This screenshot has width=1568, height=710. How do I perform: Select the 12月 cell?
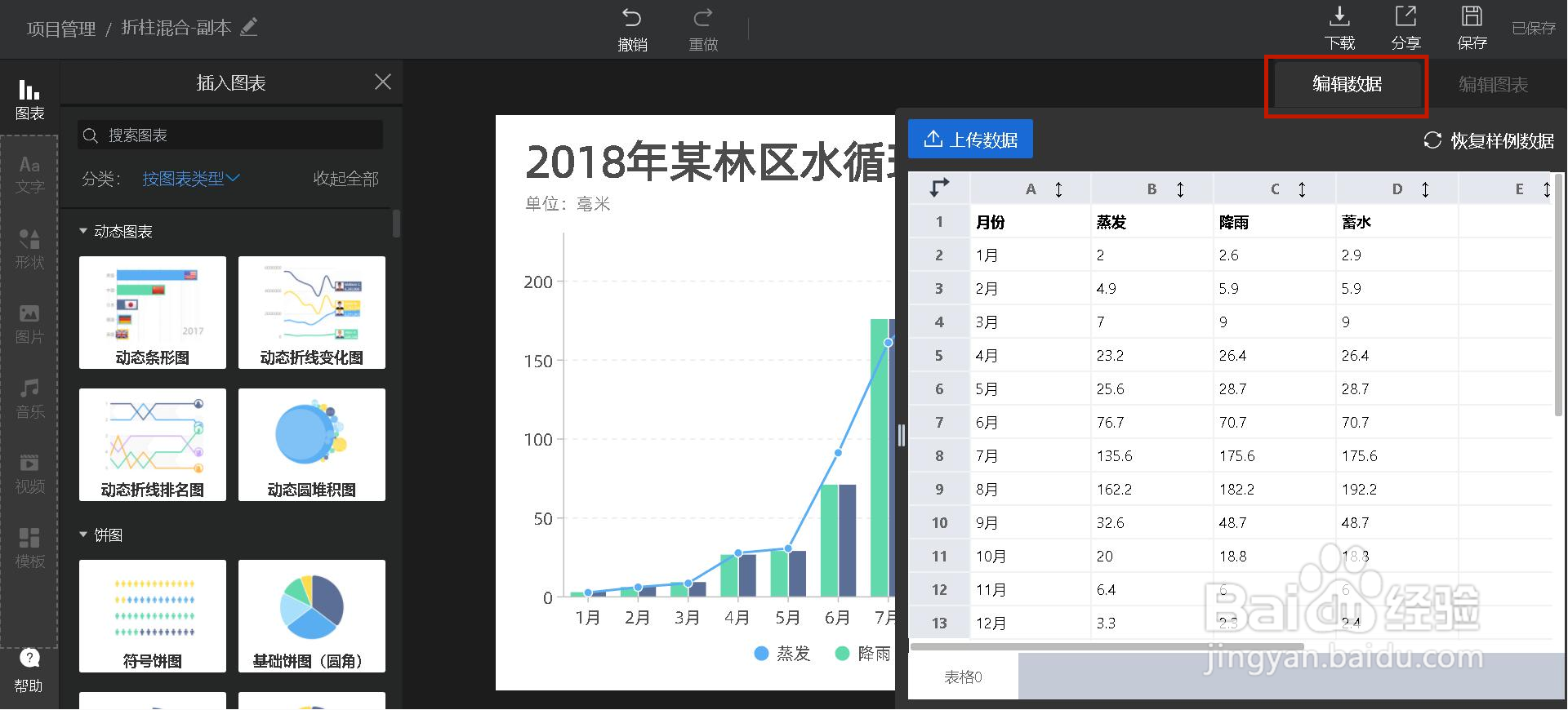coord(1031,623)
